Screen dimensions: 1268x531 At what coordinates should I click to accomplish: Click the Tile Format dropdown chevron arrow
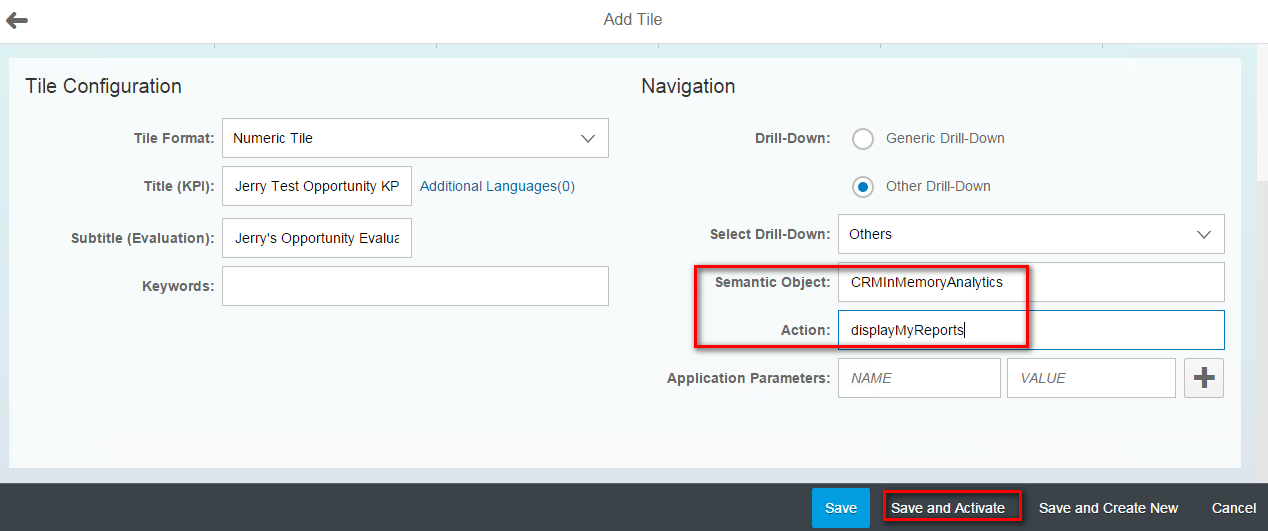[588, 138]
